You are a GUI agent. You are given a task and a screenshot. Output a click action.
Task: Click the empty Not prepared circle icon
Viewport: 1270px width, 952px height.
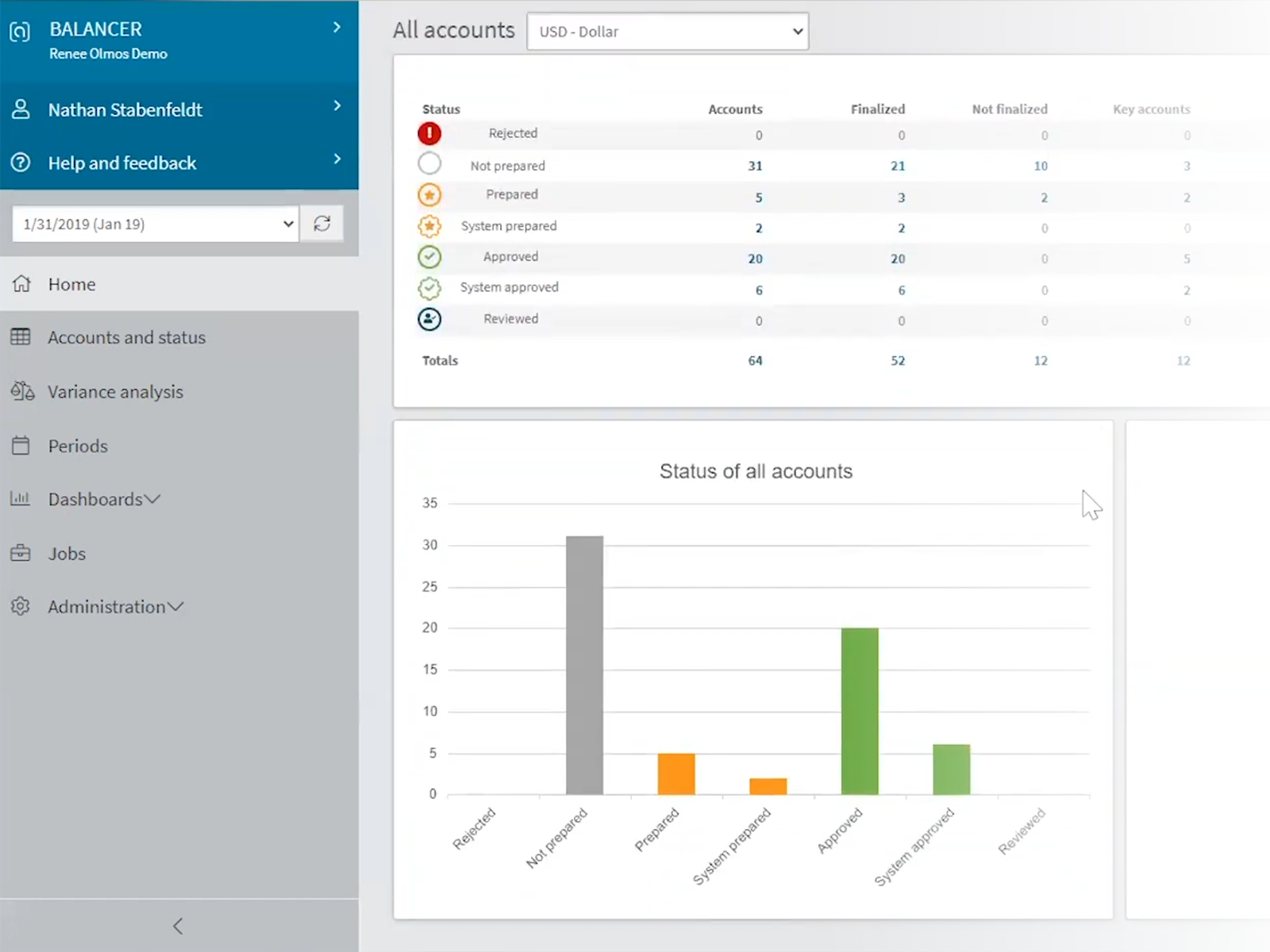tap(429, 164)
